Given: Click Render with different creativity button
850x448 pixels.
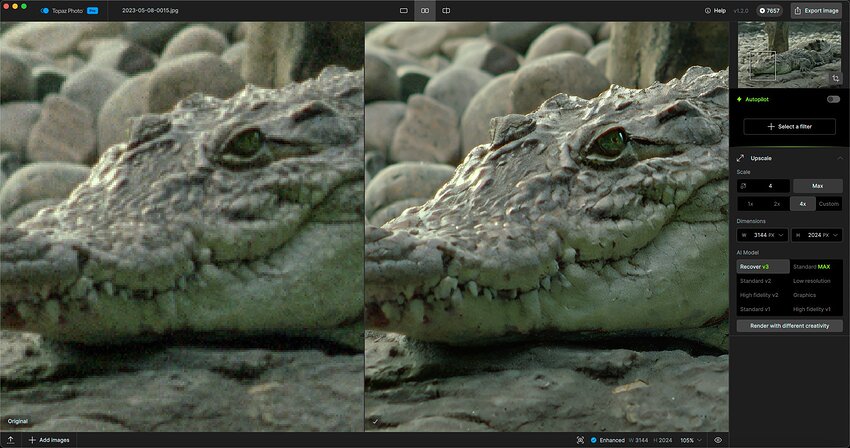Looking at the screenshot, I should [789, 326].
